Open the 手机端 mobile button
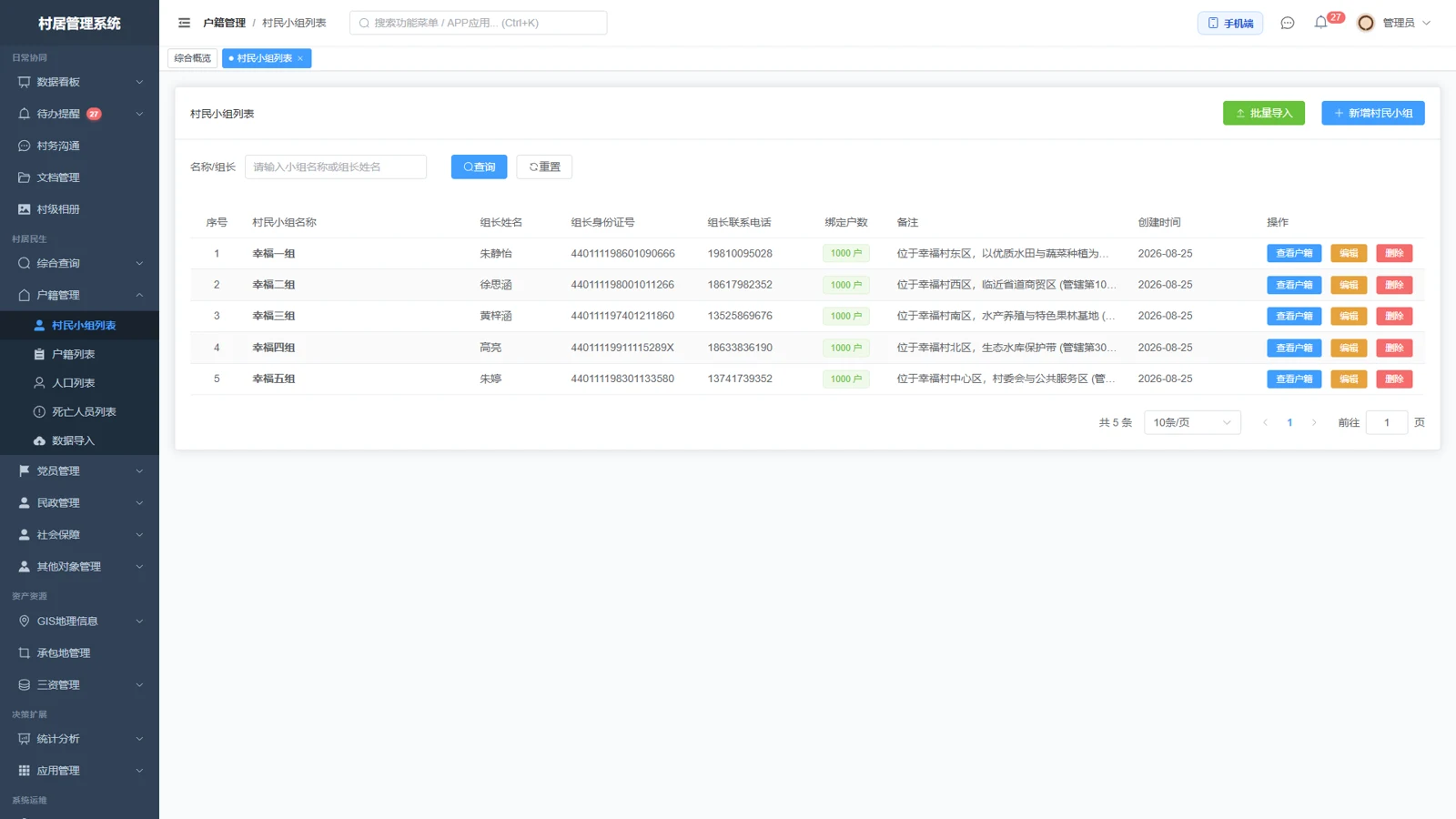 tap(1230, 23)
